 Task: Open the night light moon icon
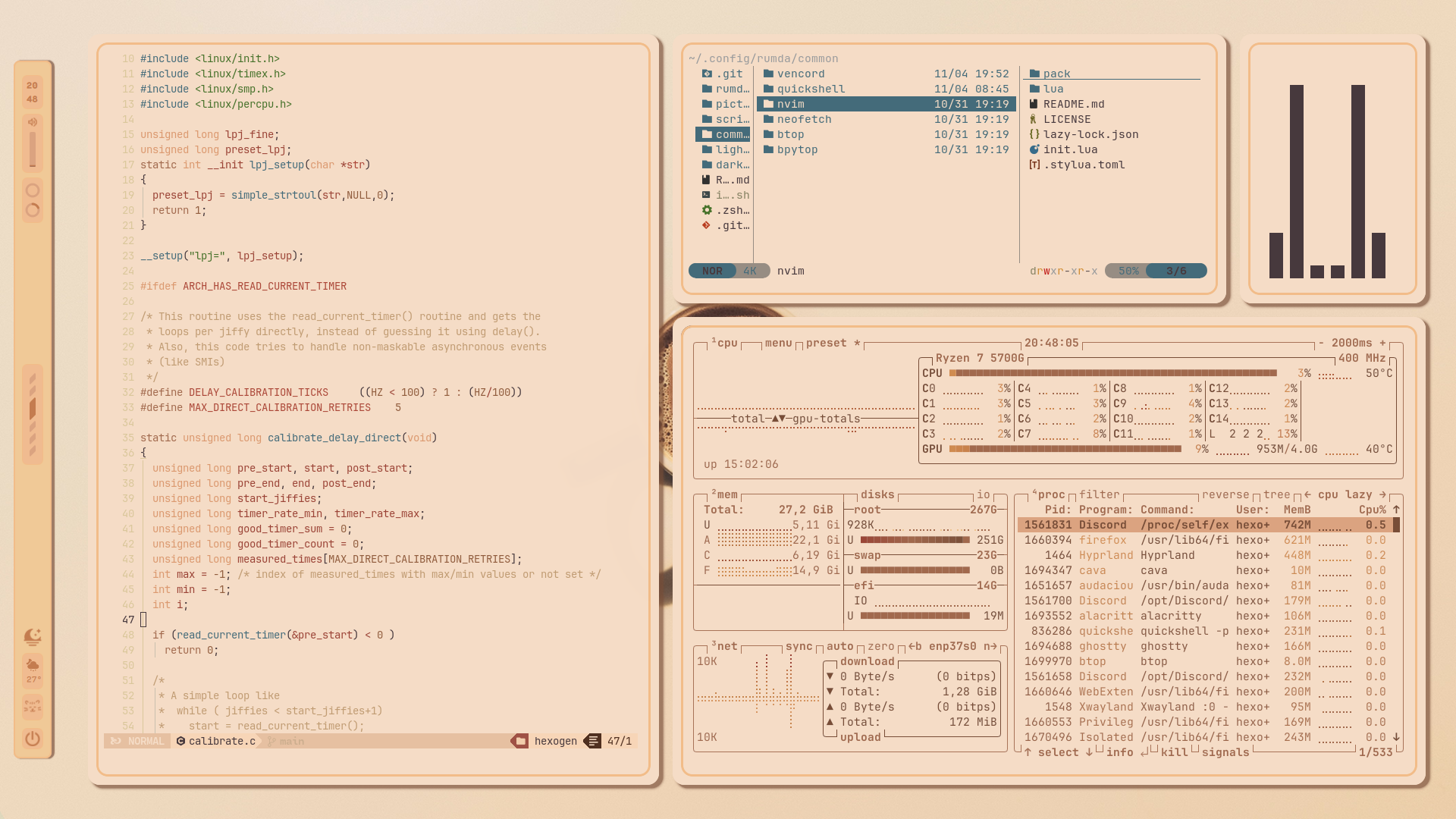point(33,636)
